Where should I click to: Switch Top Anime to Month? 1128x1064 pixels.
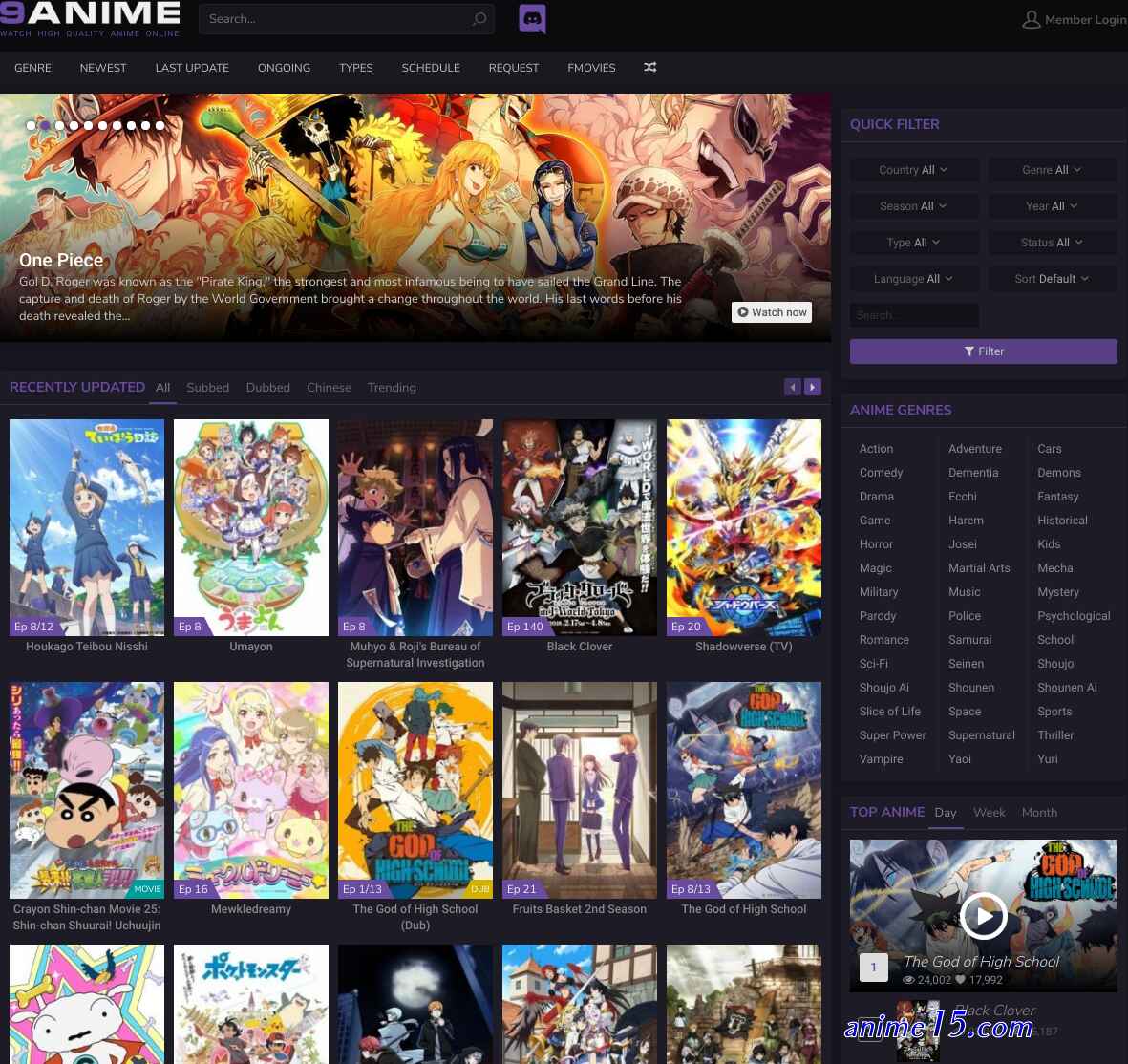pyautogui.click(x=1039, y=812)
